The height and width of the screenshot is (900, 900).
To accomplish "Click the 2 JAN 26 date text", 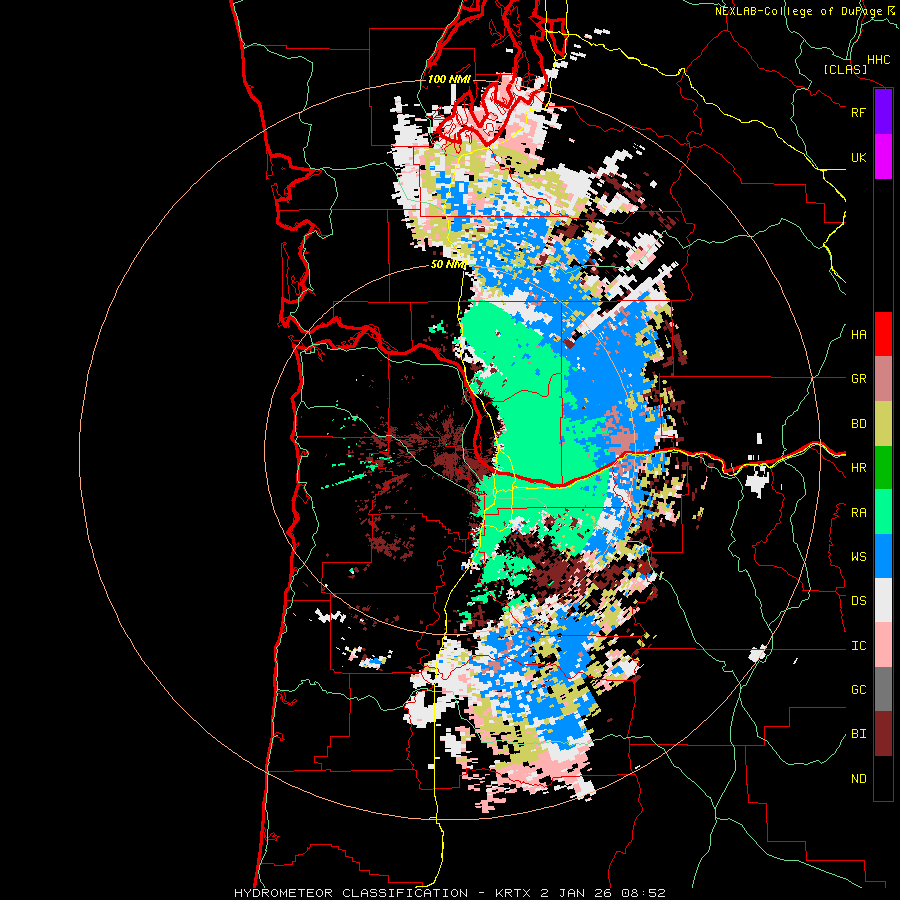I will [x=577, y=893].
